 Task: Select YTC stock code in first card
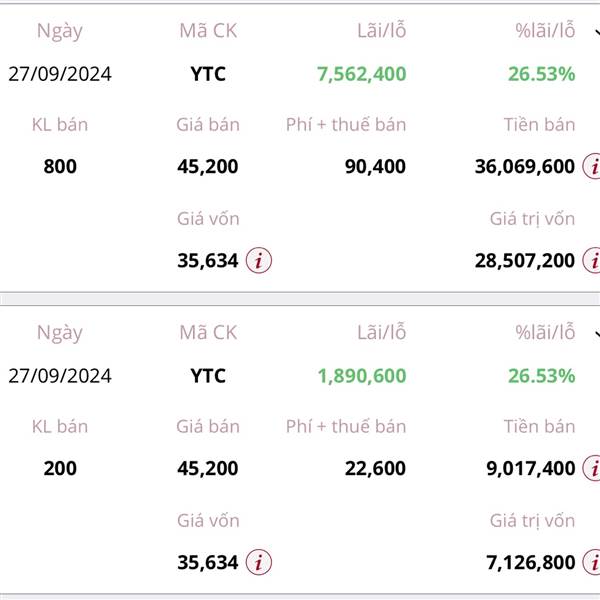click(208, 74)
